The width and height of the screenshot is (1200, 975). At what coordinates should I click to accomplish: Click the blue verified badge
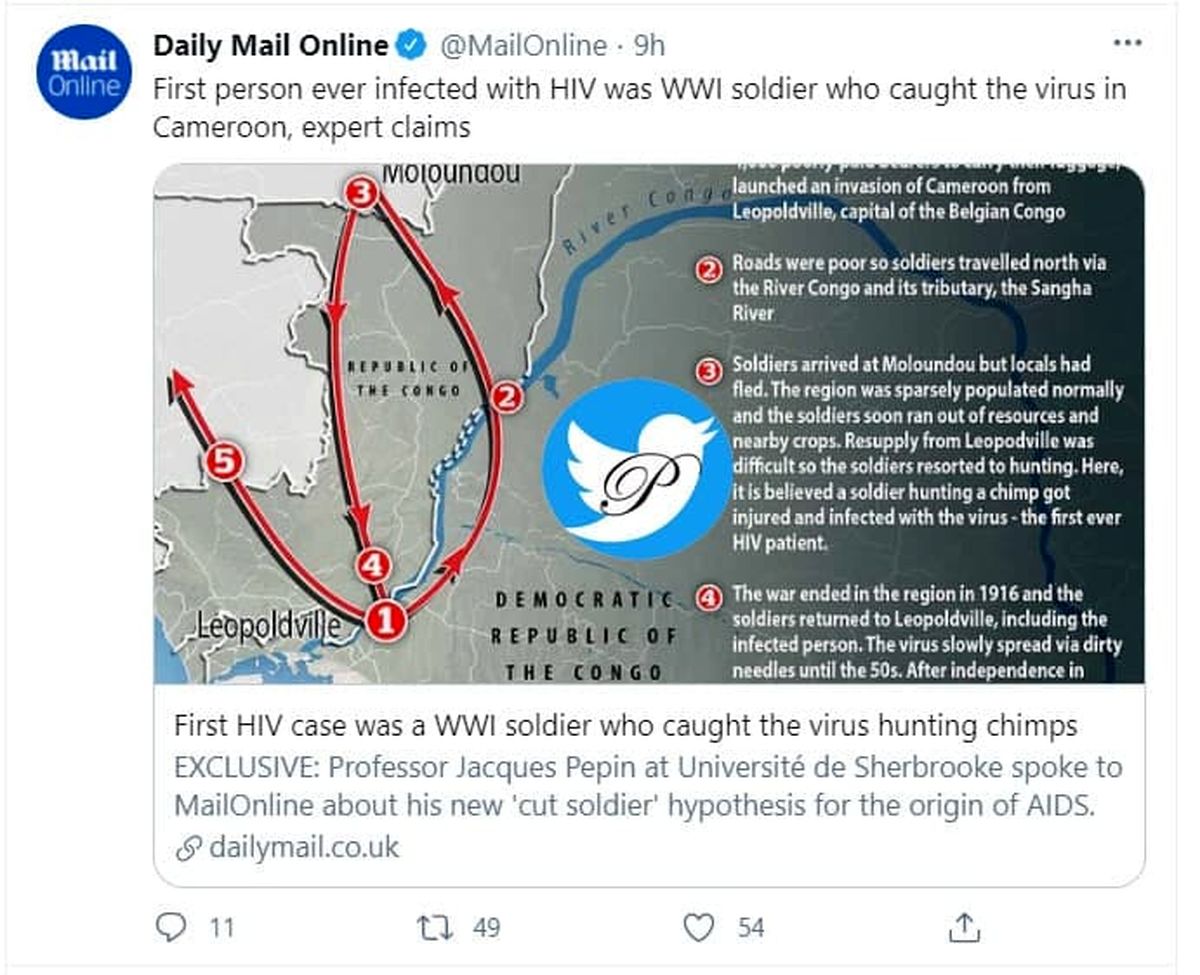click(x=412, y=45)
